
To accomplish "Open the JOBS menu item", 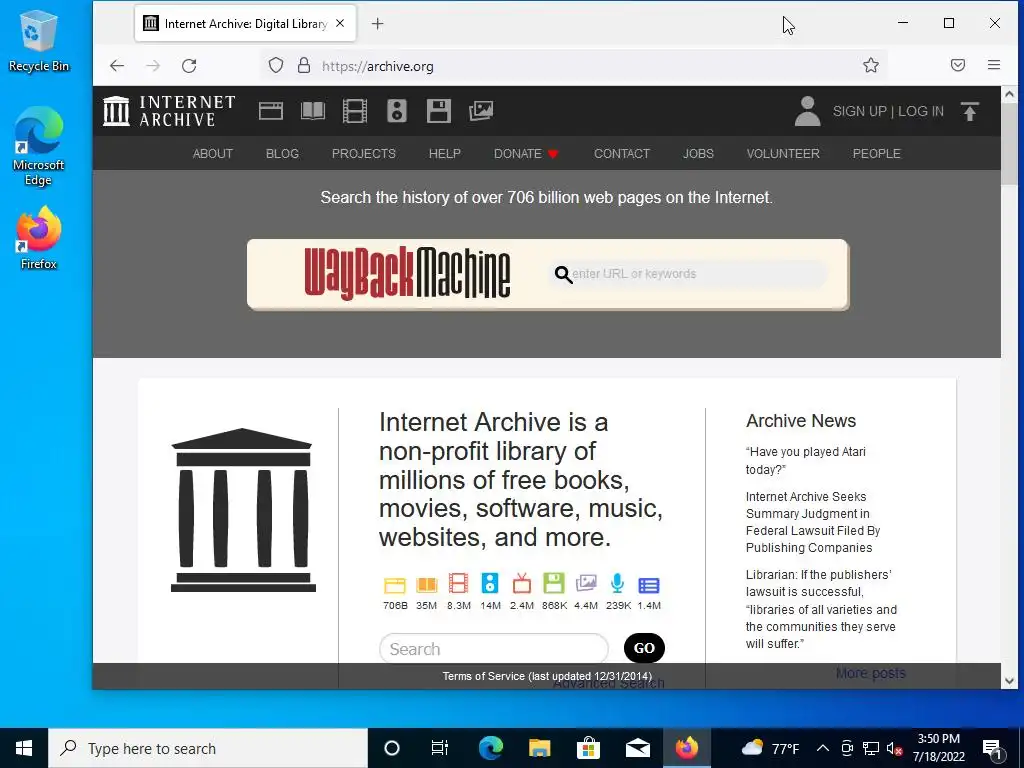I will 698,153.
